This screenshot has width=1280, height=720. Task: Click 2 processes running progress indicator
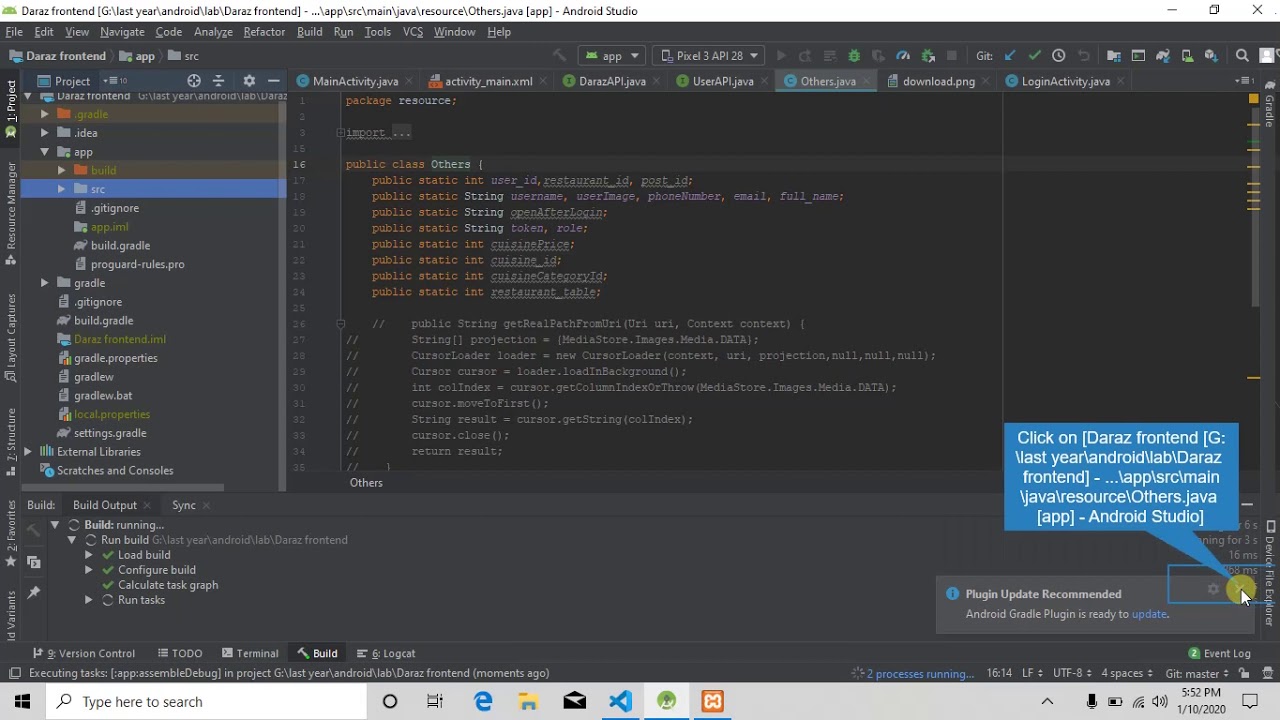(920, 673)
